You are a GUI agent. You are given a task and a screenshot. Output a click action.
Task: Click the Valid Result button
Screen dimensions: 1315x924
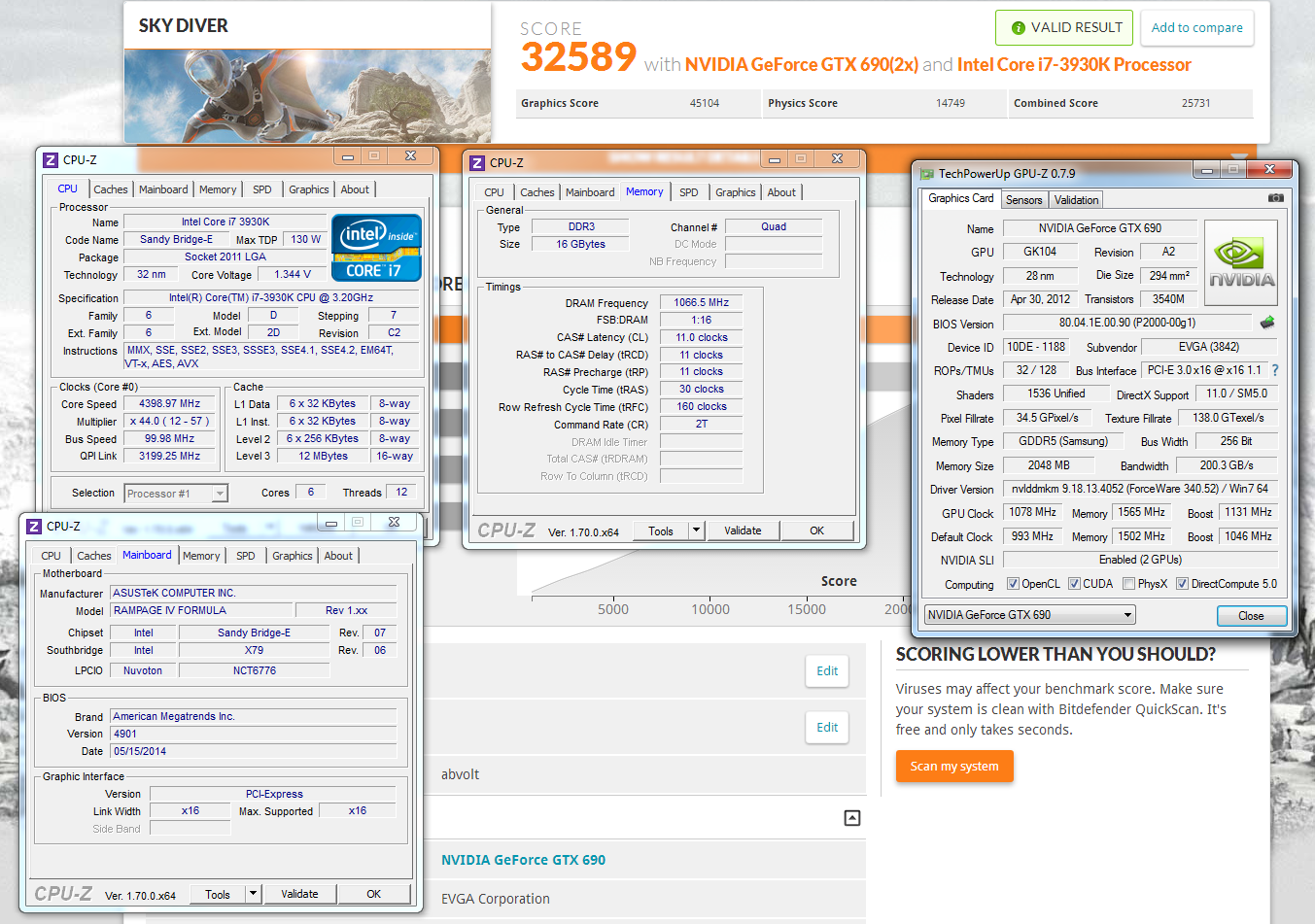coord(1065,27)
